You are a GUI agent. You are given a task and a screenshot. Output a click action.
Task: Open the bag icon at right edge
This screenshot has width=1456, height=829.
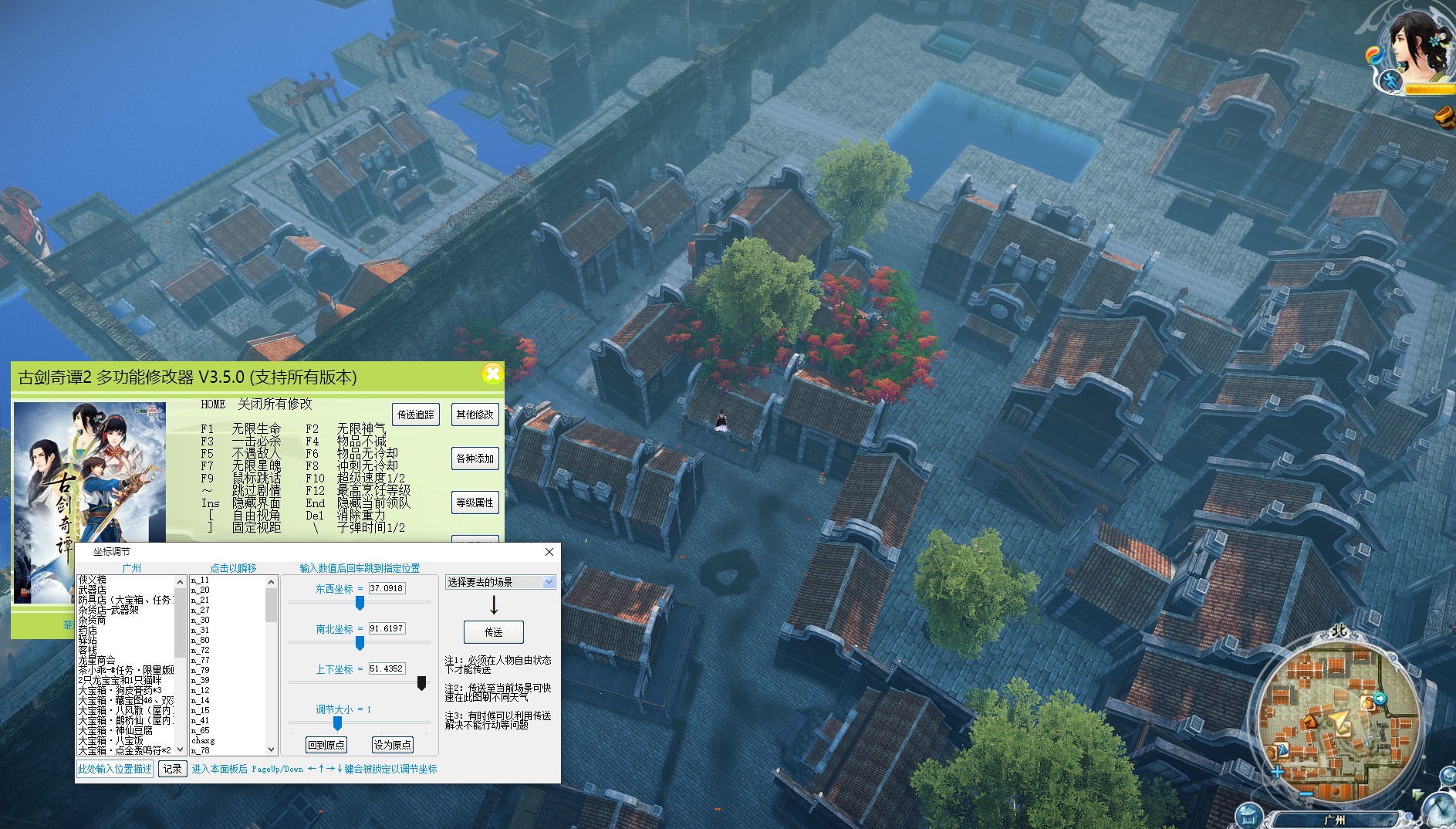(1445, 118)
